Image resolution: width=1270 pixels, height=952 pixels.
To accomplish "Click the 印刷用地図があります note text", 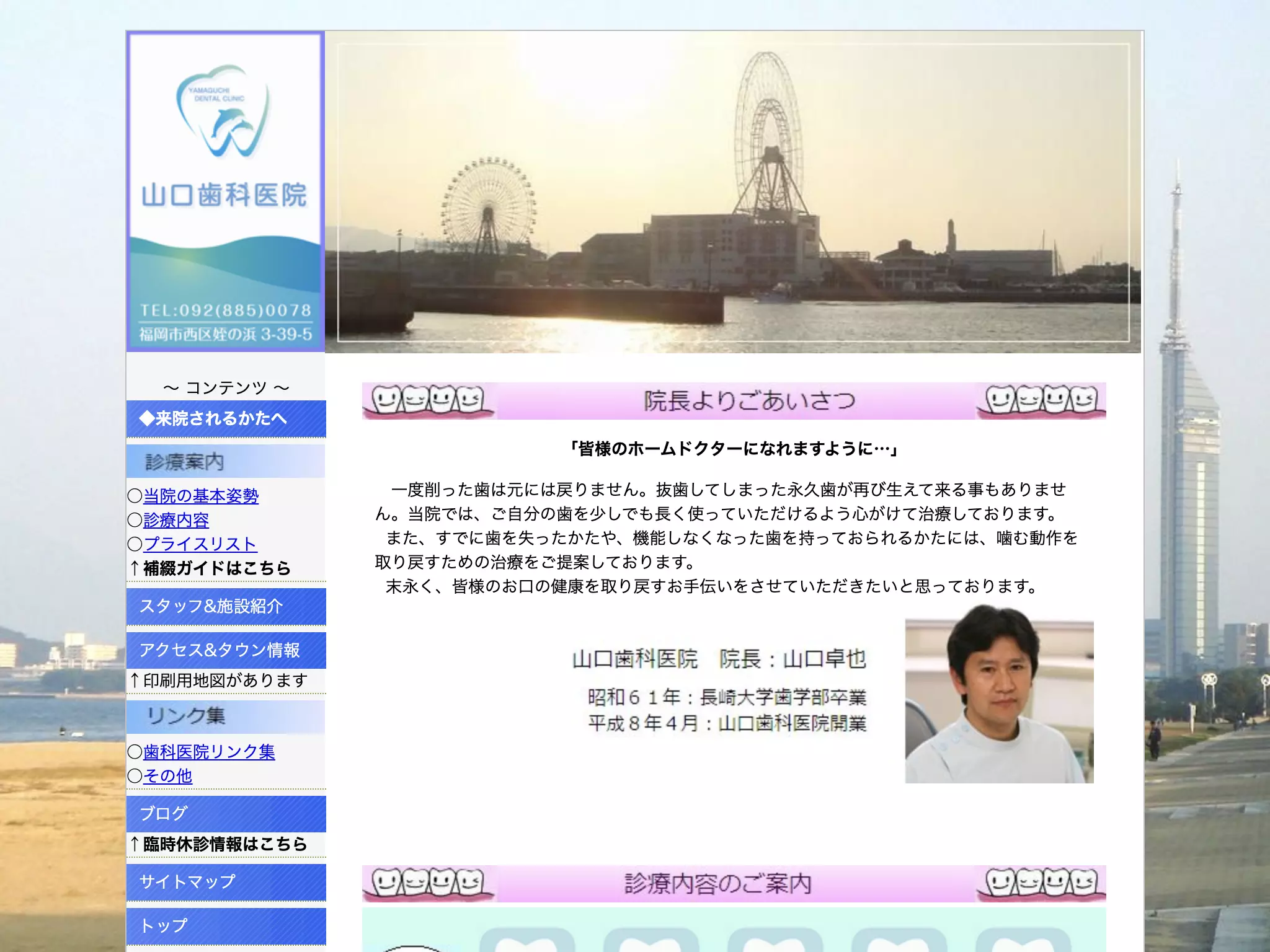I will coord(218,681).
